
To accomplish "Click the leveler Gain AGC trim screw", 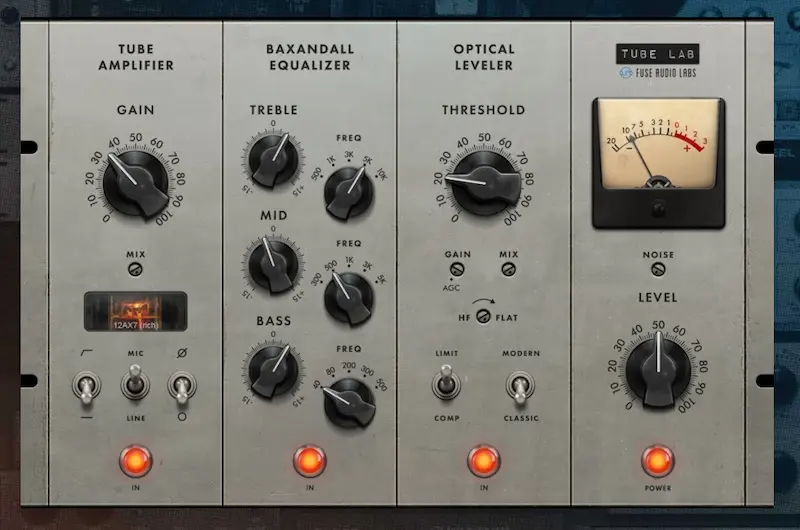I will 457,270.
